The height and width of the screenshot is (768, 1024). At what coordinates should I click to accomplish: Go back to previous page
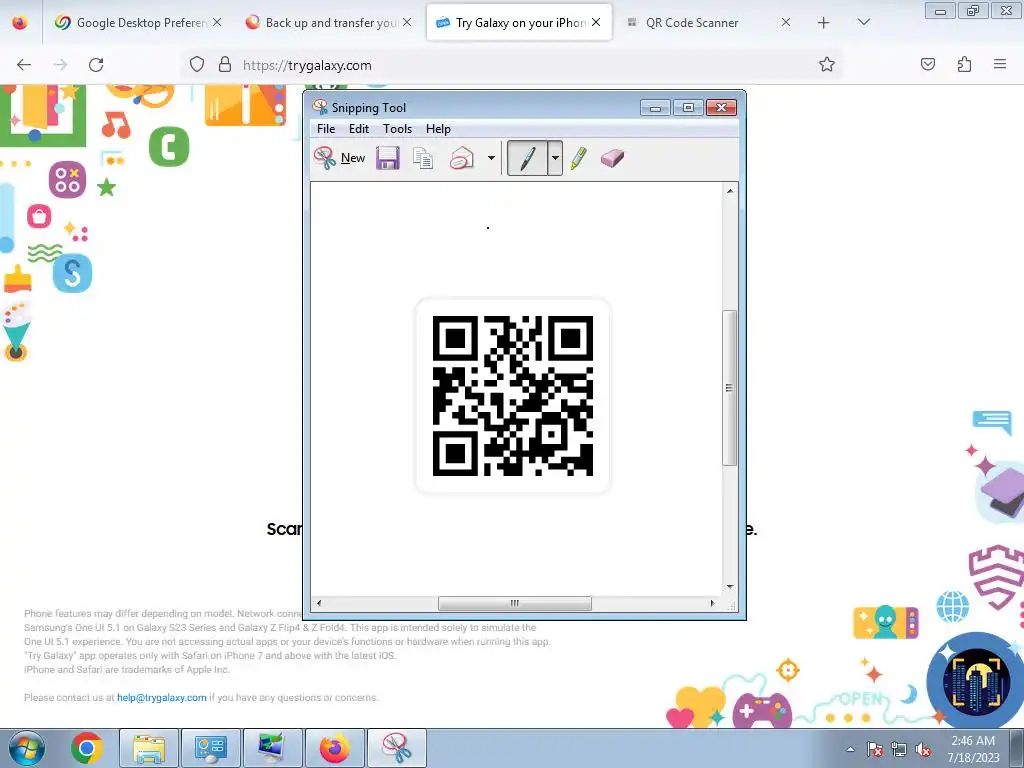tap(24, 65)
